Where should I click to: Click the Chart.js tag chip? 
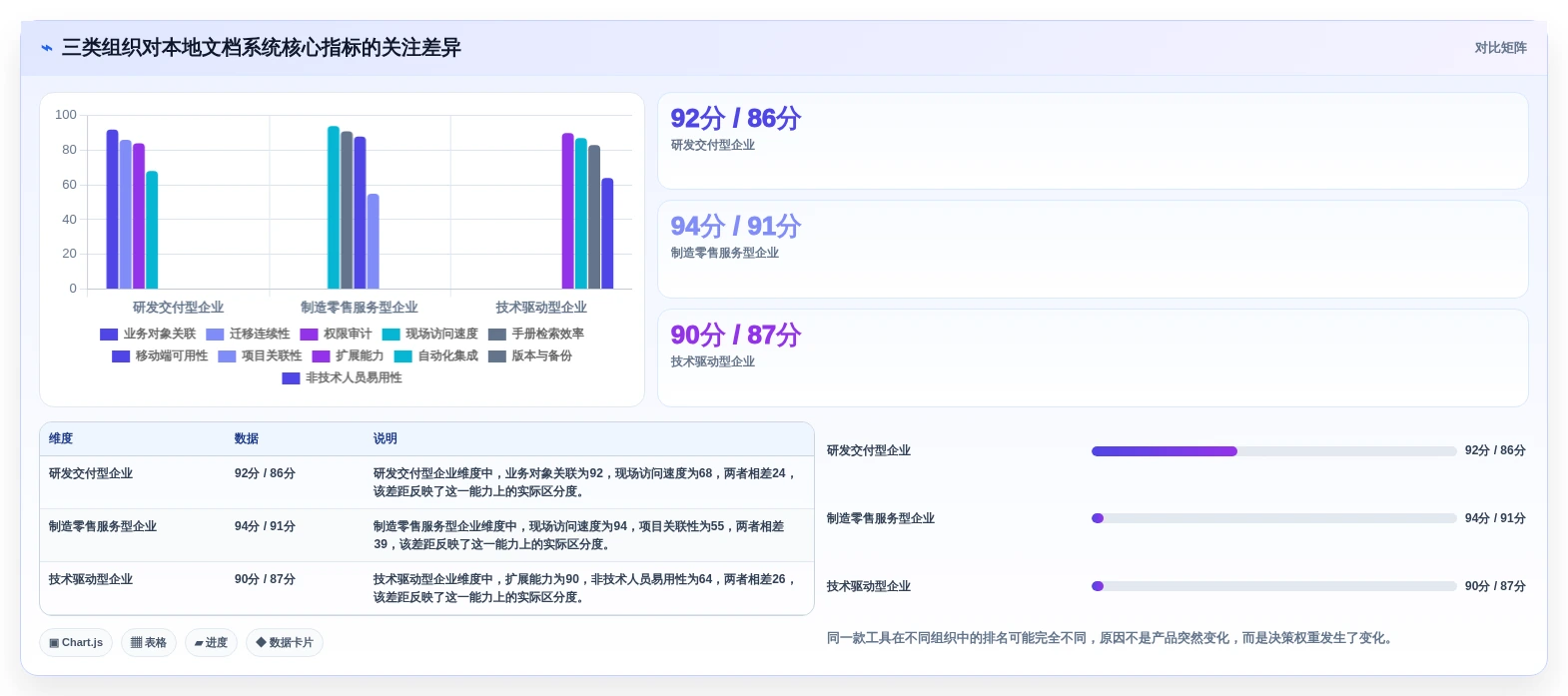coord(76,642)
